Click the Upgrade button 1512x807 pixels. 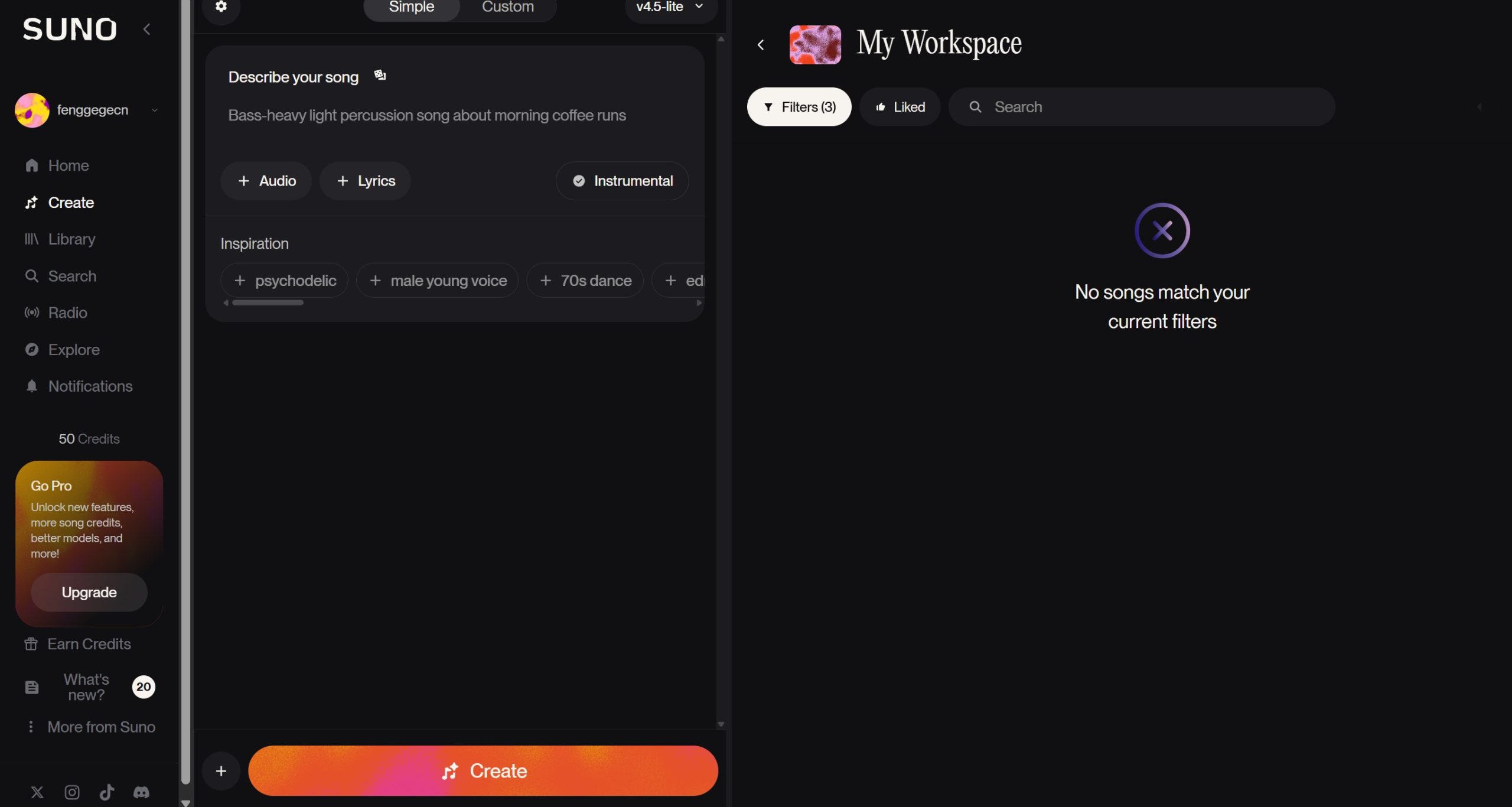click(x=89, y=593)
